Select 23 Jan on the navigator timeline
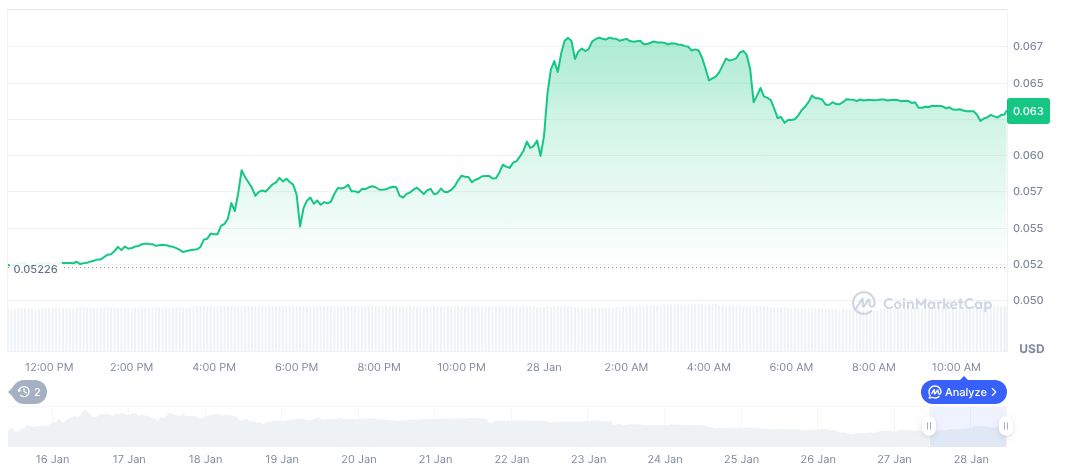1072x470 pixels. pos(589,459)
